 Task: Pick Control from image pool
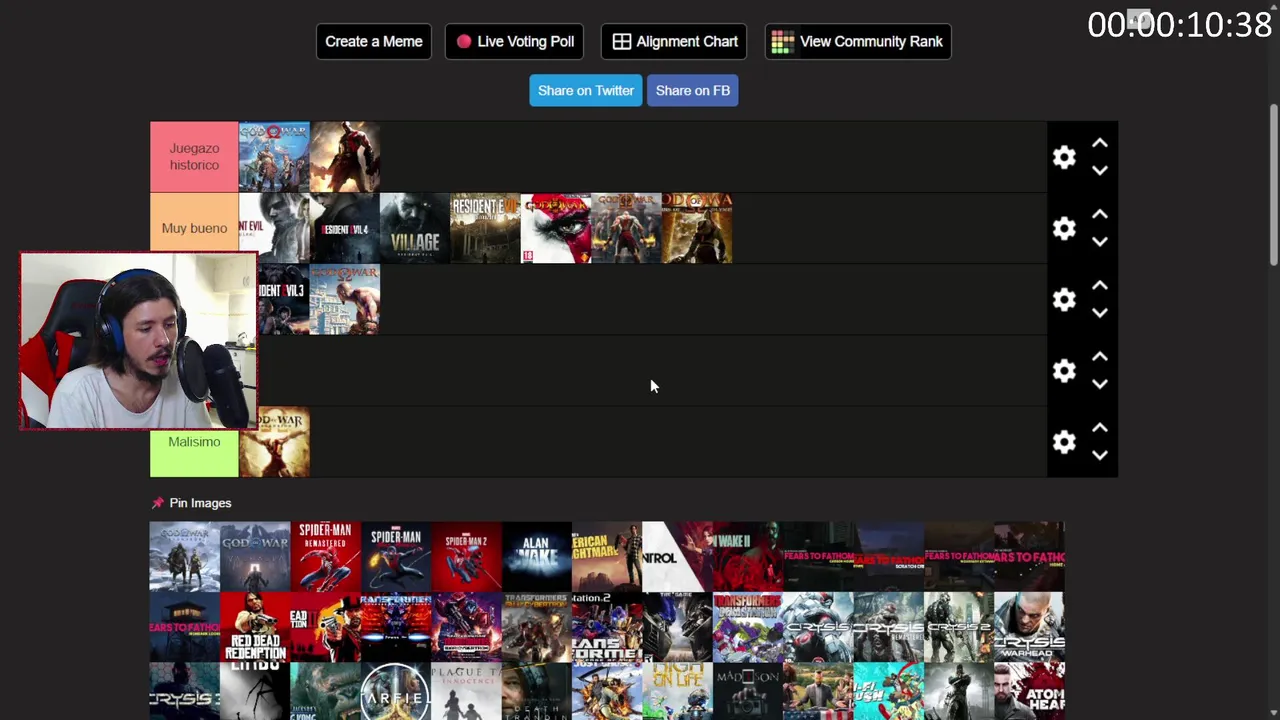click(x=677, y=556)
